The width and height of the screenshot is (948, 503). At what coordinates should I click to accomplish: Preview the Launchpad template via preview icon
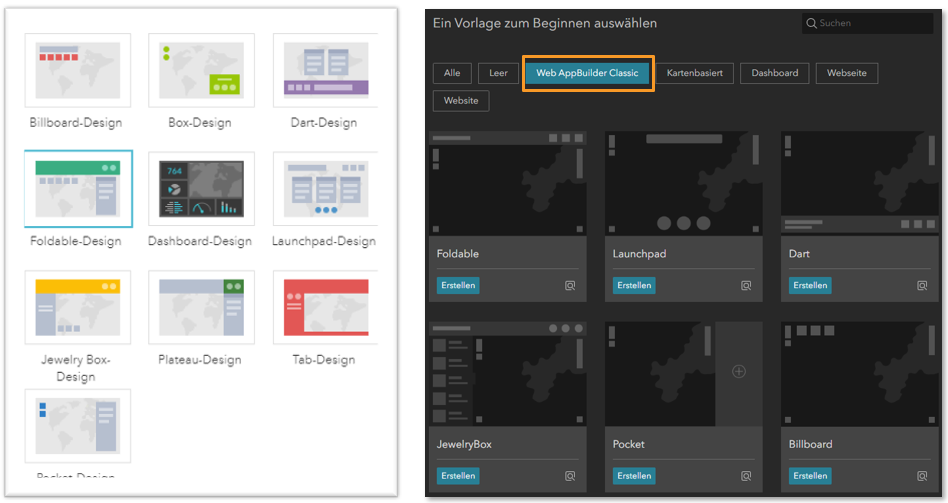tap(746, 285)
